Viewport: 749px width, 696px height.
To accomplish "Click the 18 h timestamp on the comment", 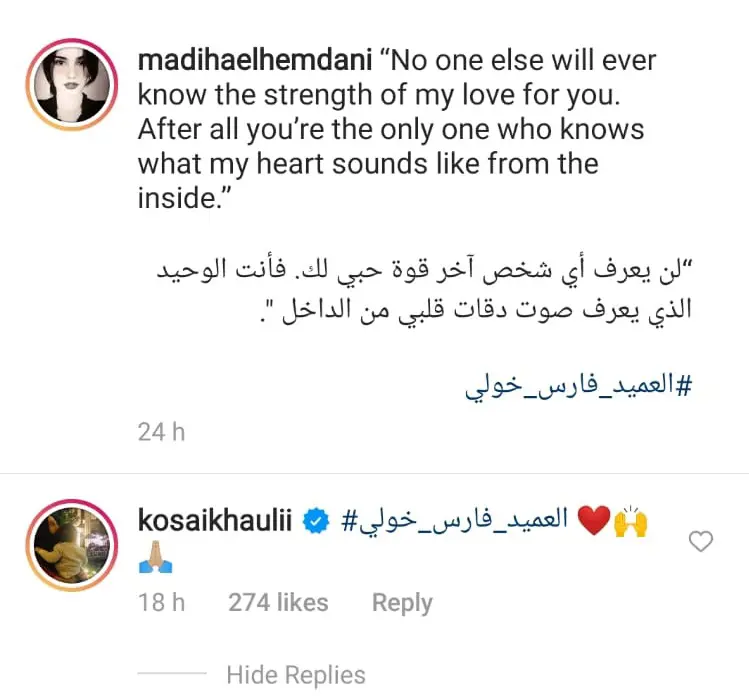I will click(x=161, y=602).
